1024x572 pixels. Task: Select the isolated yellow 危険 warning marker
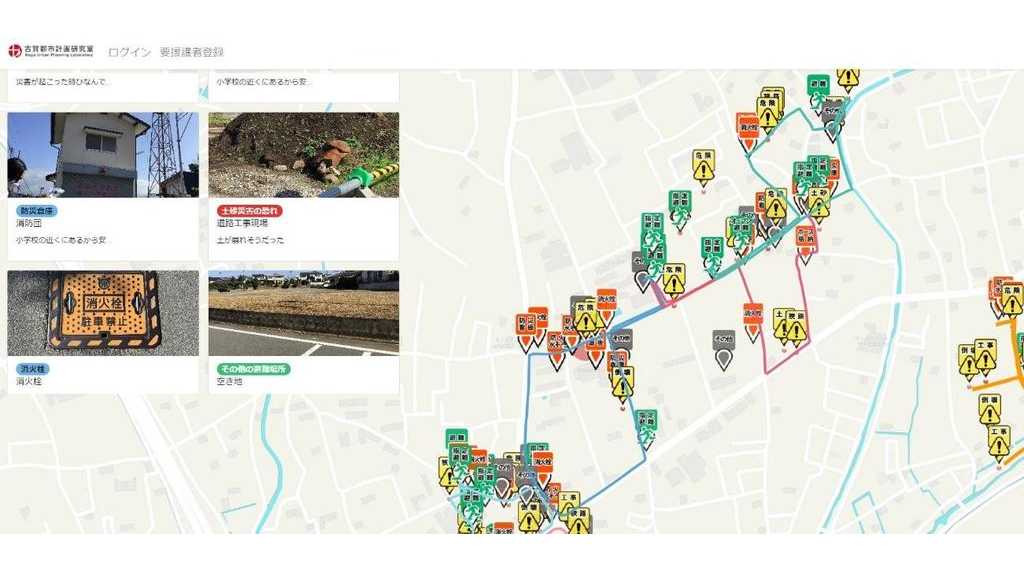coord(704,168)
